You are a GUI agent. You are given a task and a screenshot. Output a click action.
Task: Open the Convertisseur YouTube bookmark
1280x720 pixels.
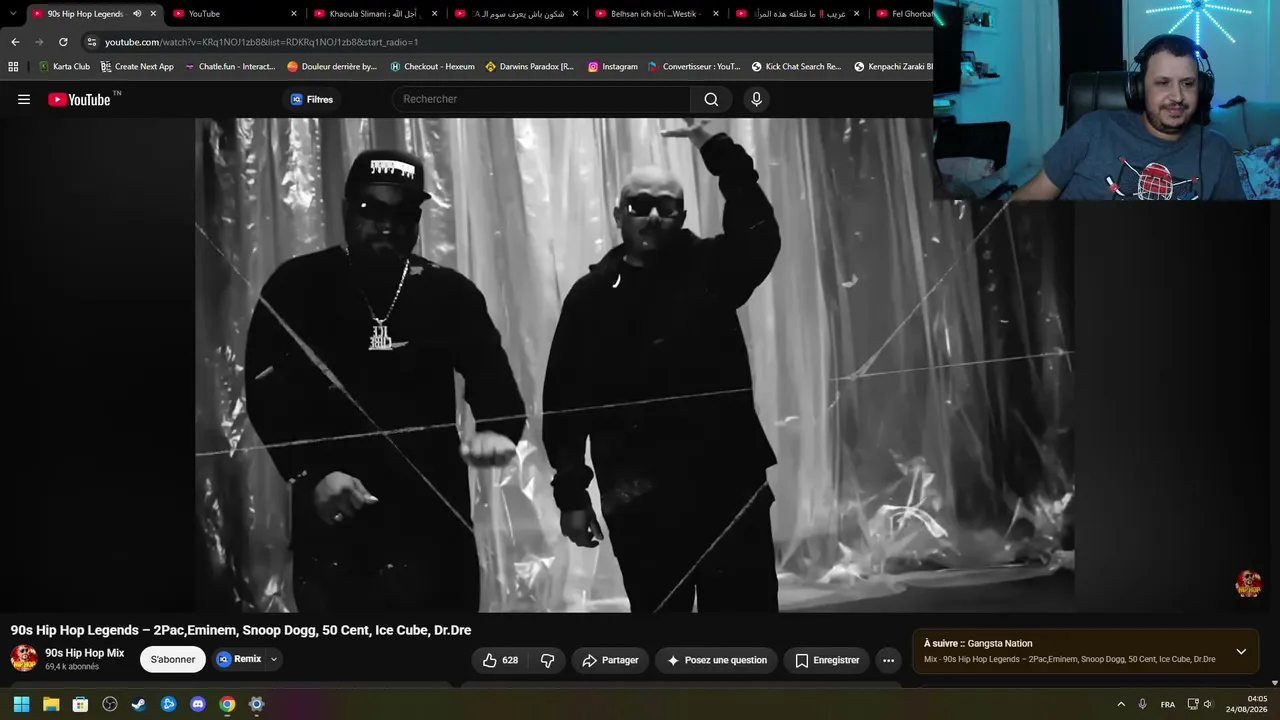[694, 67]
